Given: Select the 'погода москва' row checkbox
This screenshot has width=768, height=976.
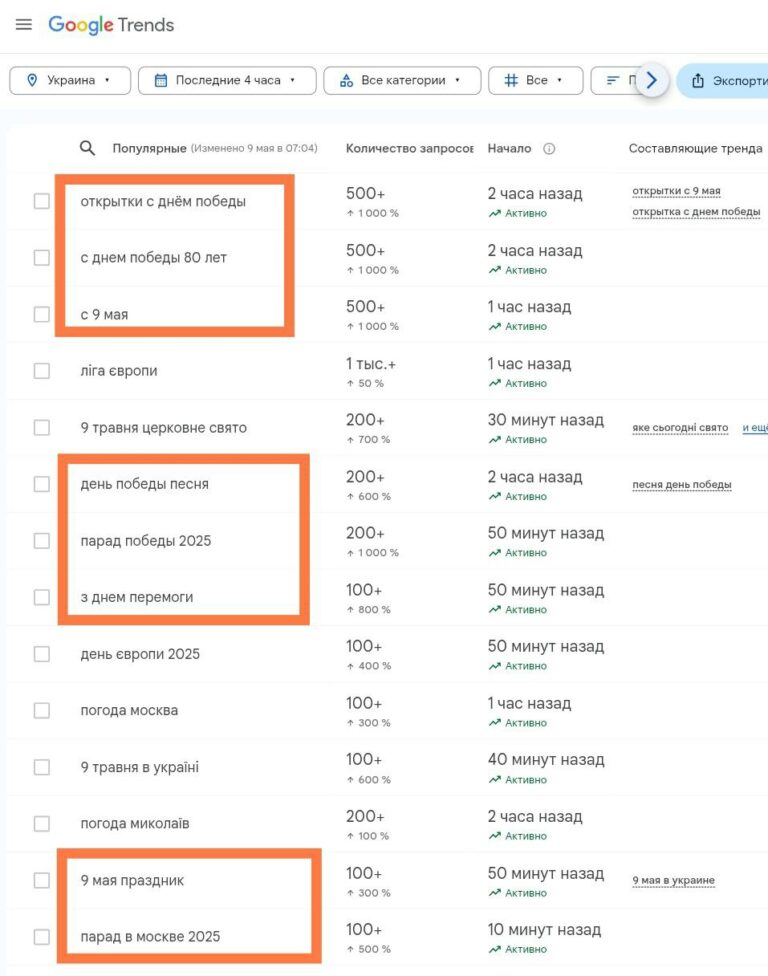Looking at the screenshot, I should pyautogui.click(x=41, y=711).
